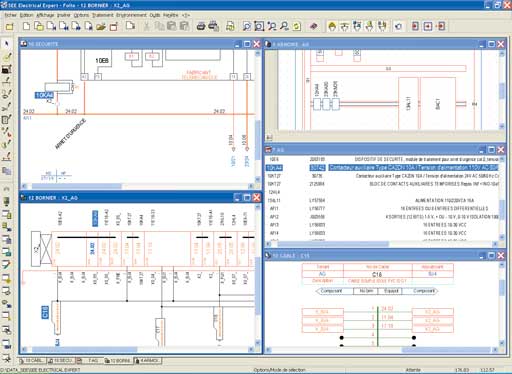Click the 10KA4 label in security schematic
Viewport: 512px width, 374px height.
click(44, 95)
